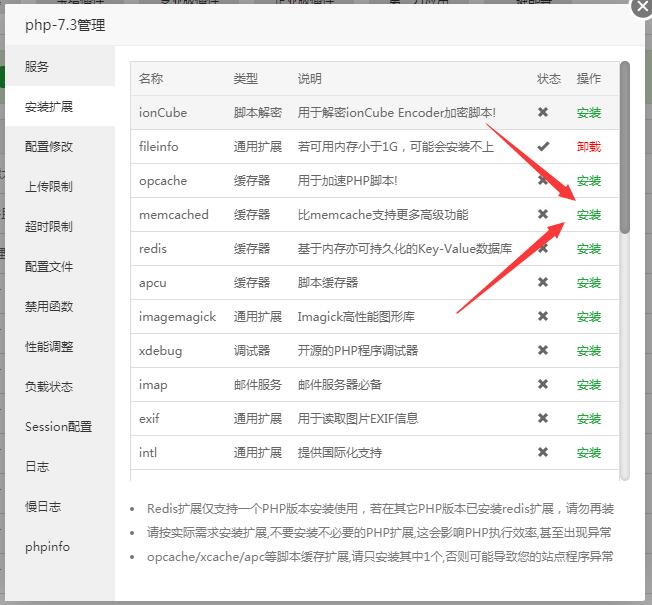This screenshot has height=605, width=652.
Task: Install the opcache extension
Action: [x=589, y=181]
